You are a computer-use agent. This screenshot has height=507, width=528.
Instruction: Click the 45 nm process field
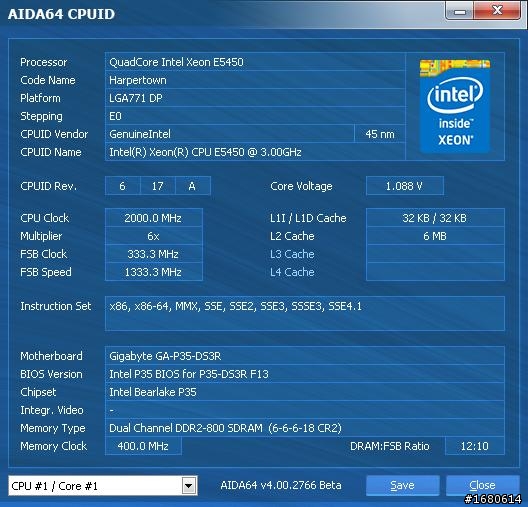point(380,134)
